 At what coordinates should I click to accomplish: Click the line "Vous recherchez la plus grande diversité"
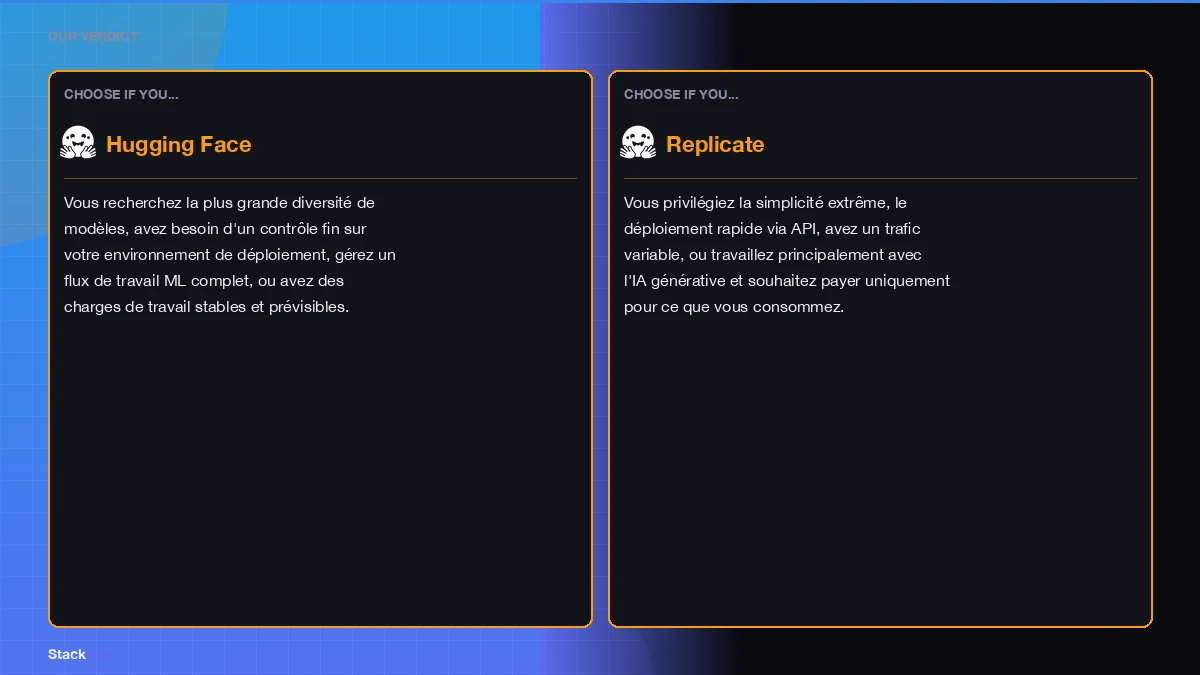pyautogui.click(x=219, y=203)
